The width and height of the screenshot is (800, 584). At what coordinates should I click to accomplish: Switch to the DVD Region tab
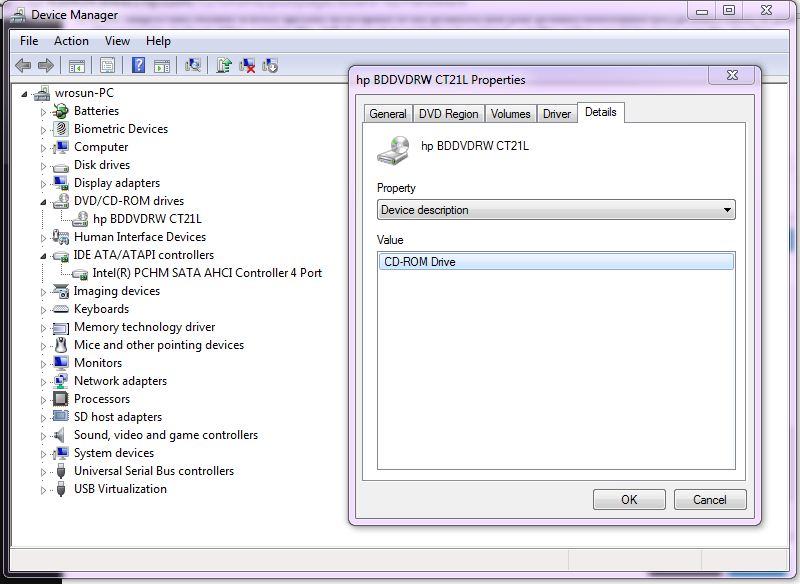[x=448, y=114]
